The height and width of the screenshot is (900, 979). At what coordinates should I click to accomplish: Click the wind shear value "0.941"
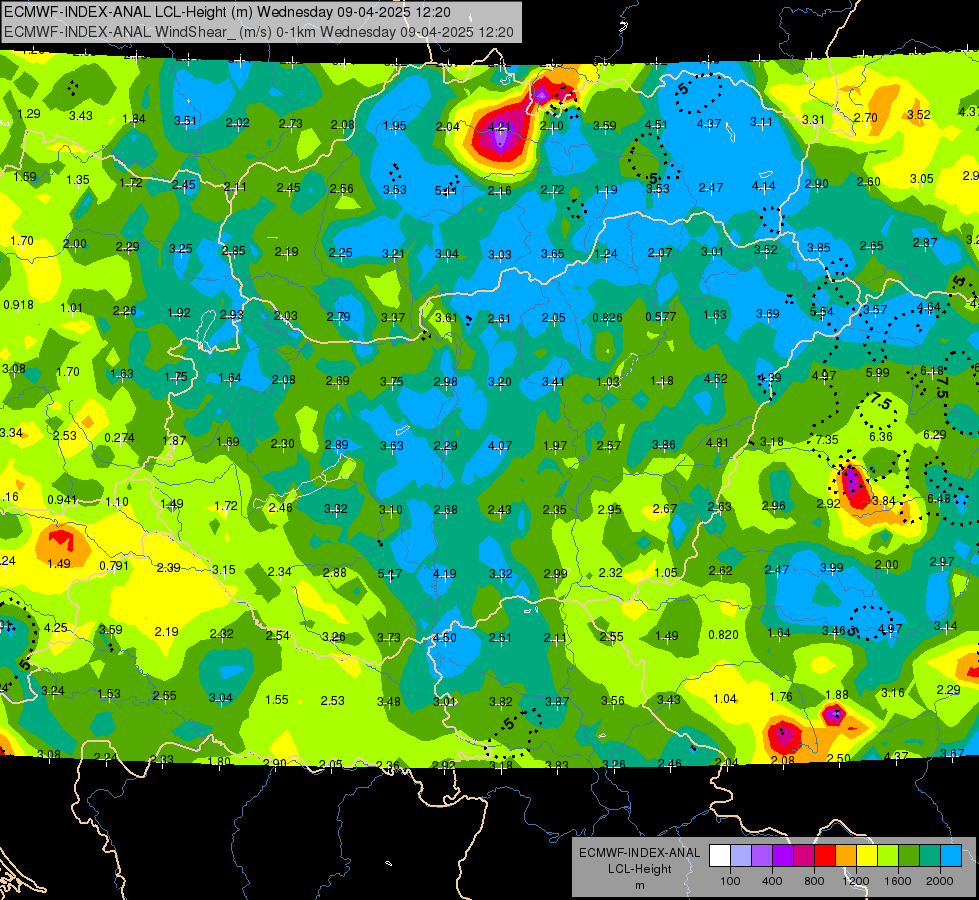click(62, 500)
